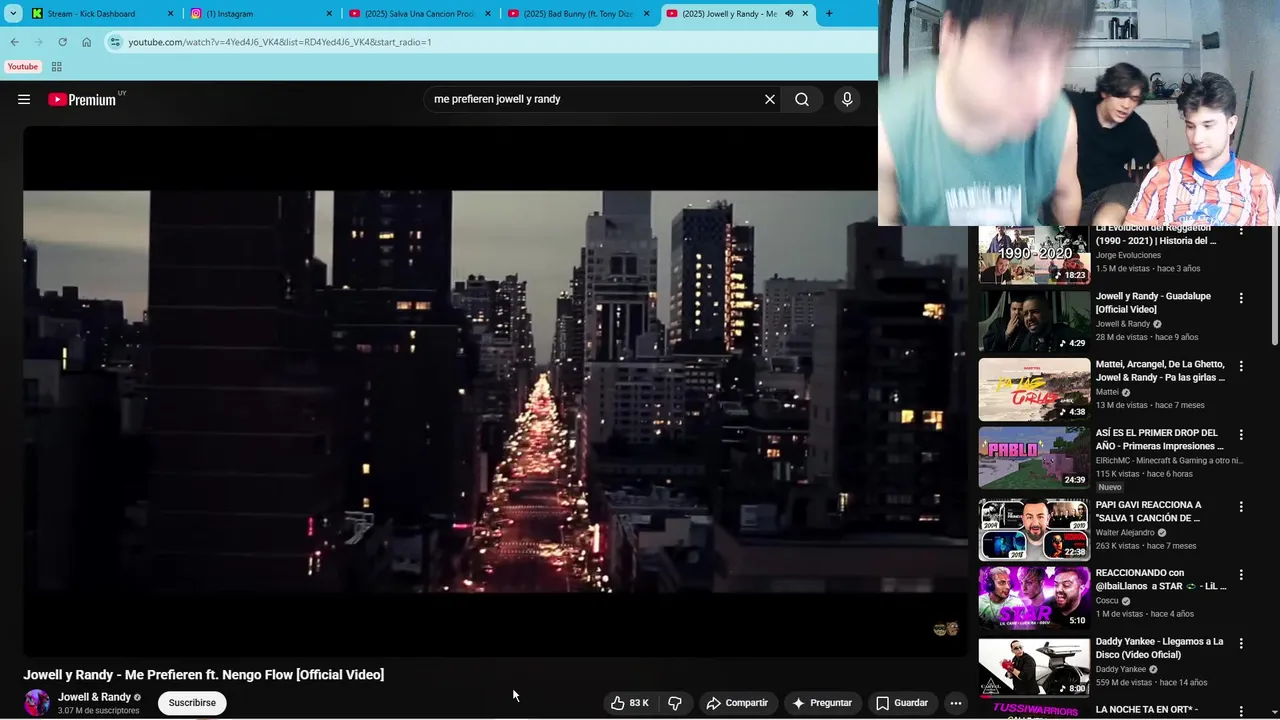The height and width of the screenshot is (720, 1280).
Task: Clear the search box with the X
Action: pyautogui.click(x=770, y=99)
